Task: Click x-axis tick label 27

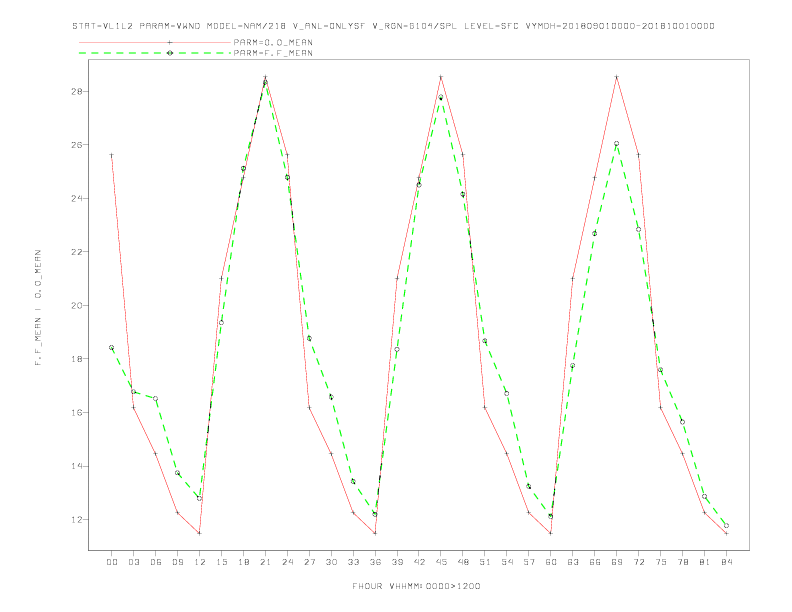Action: point(309,562)
